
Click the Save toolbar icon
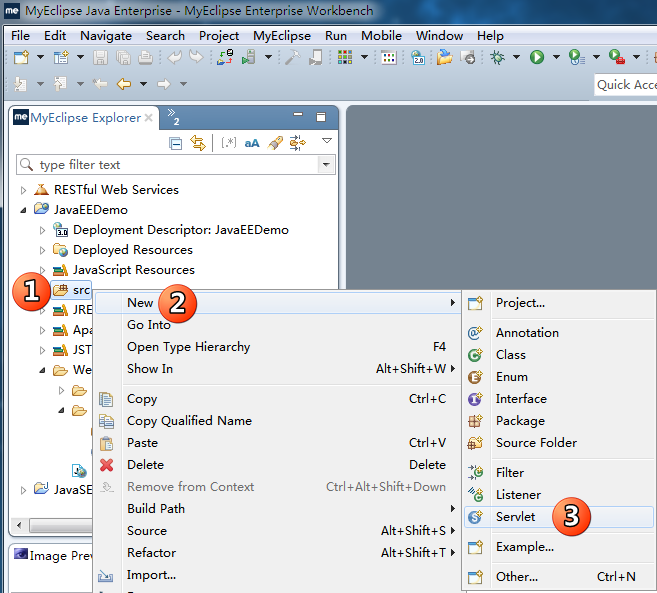[x=100, y=57]
